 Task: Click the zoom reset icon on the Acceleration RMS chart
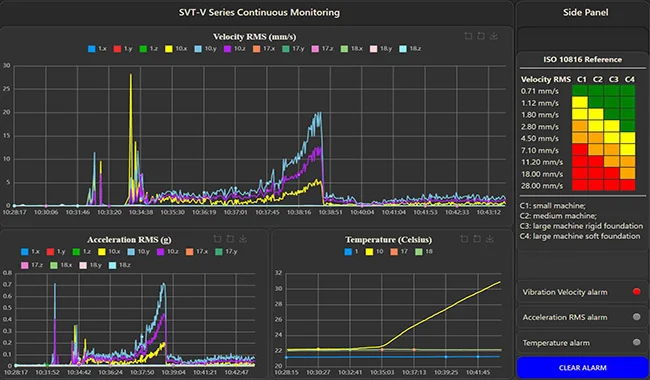[230, 239]
